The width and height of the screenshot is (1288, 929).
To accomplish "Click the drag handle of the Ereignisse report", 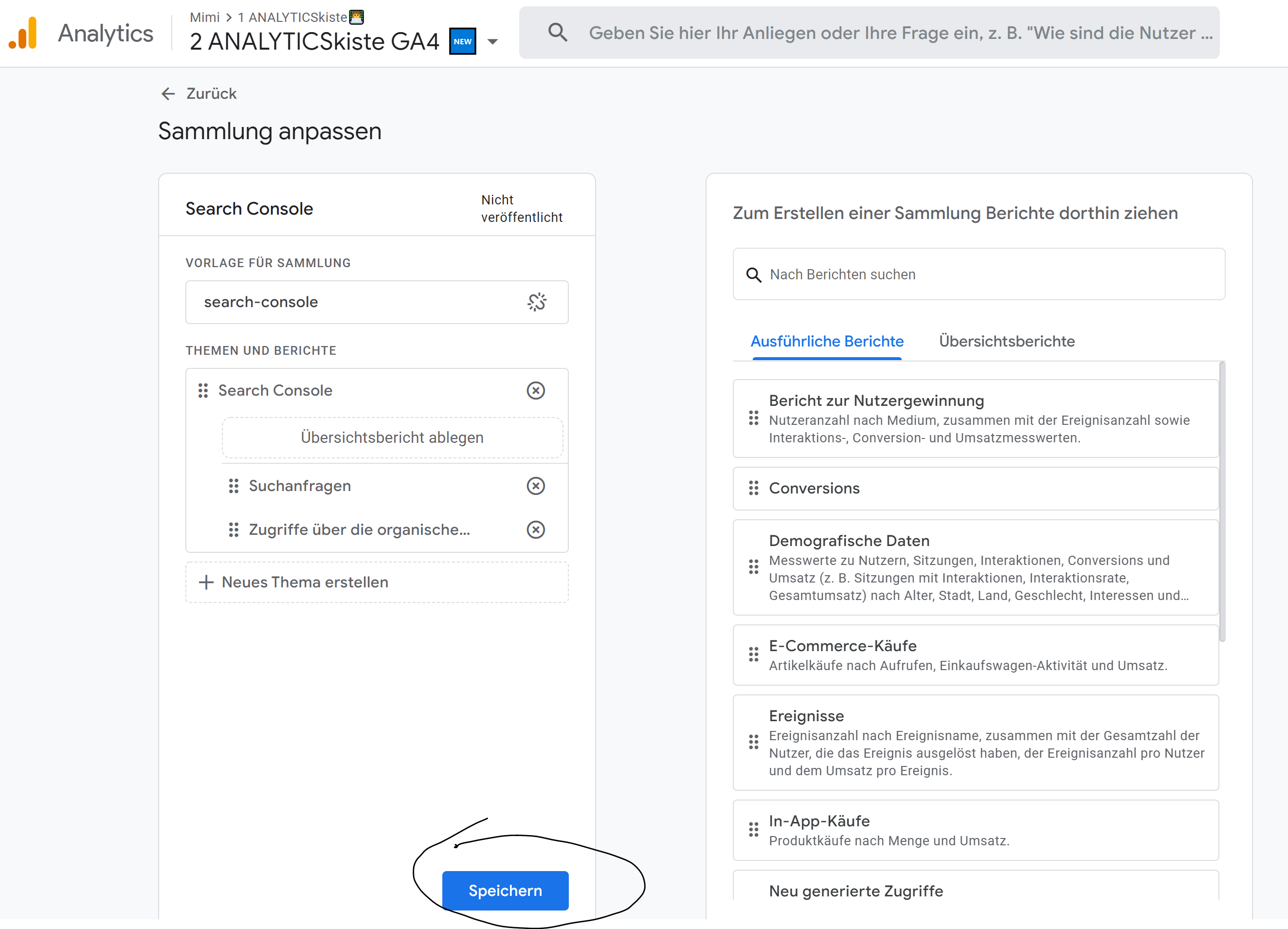I will (753, 742).
